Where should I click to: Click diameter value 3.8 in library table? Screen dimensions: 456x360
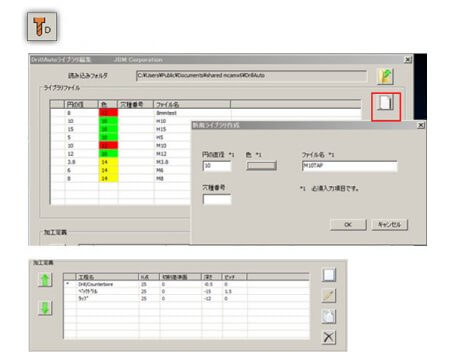click(71, 162)
